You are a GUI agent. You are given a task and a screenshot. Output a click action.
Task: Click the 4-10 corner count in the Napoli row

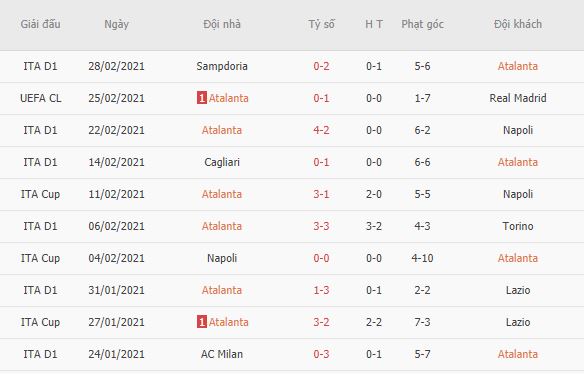422,258
